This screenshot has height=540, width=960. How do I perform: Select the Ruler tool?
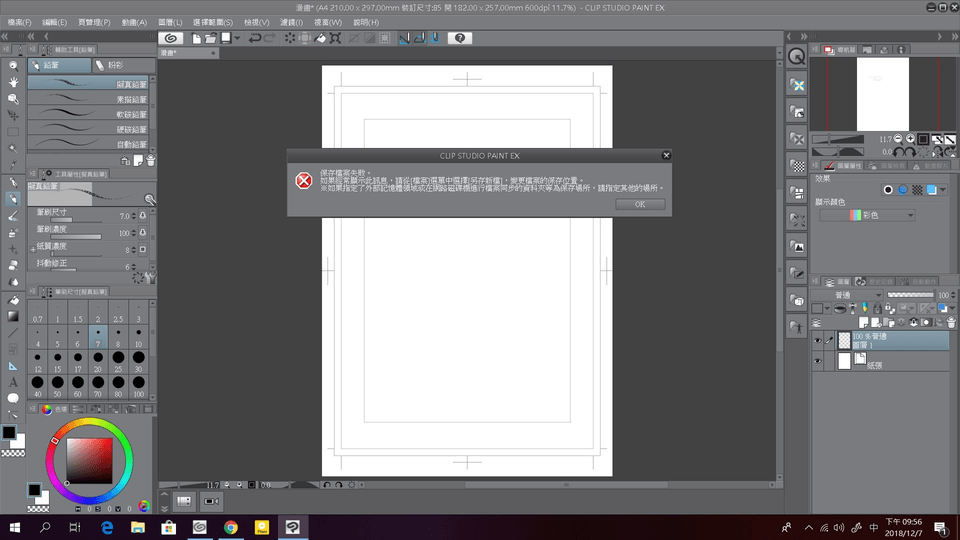[13, 366]
